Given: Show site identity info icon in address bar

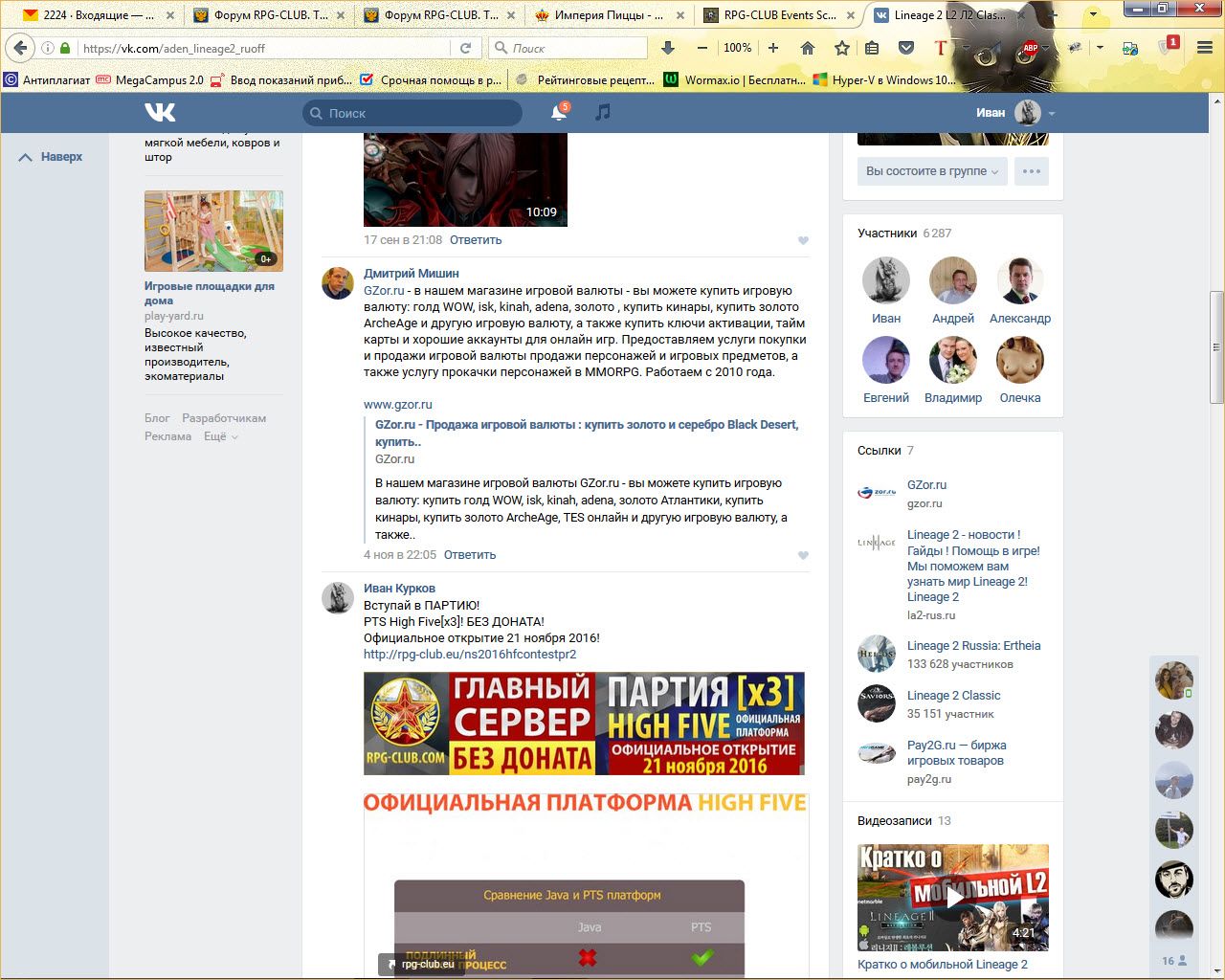Looking at the screenshot, I should 47,48.
